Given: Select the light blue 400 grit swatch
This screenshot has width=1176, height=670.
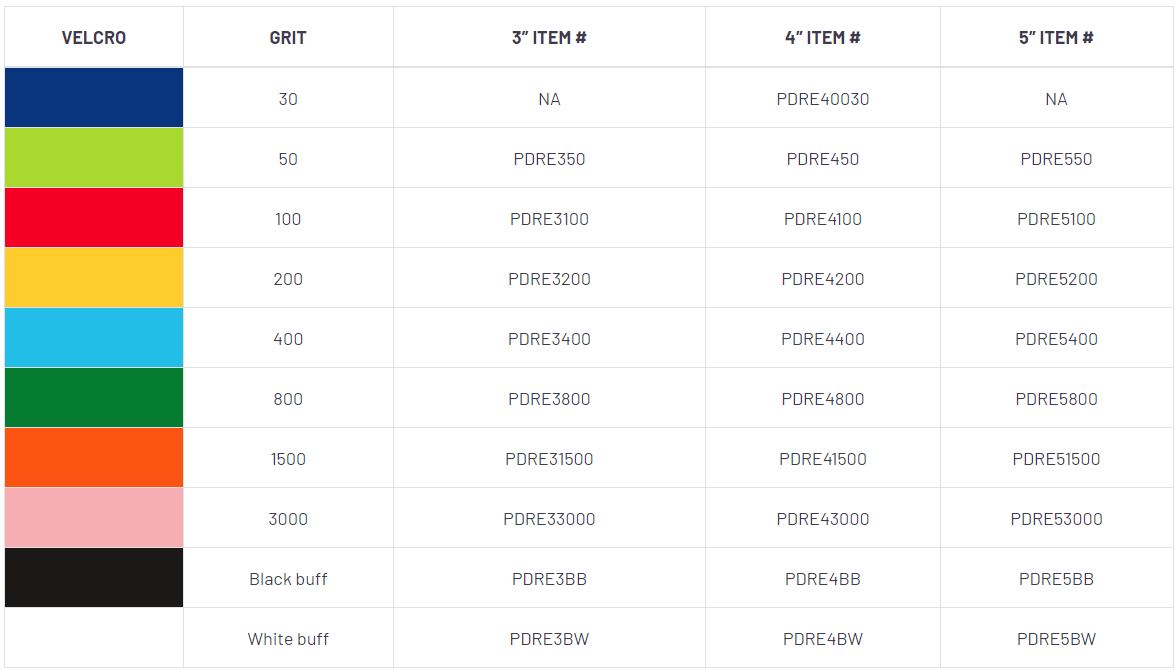Looking at the screenshot, I should 94,338.
